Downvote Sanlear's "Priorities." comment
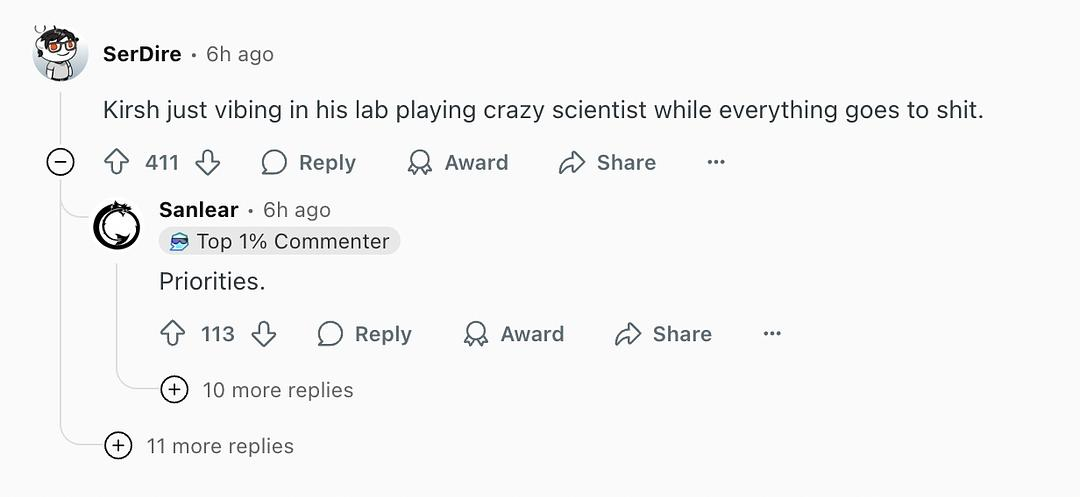This screenshot has height=497, width=1080. pos(263,334)
